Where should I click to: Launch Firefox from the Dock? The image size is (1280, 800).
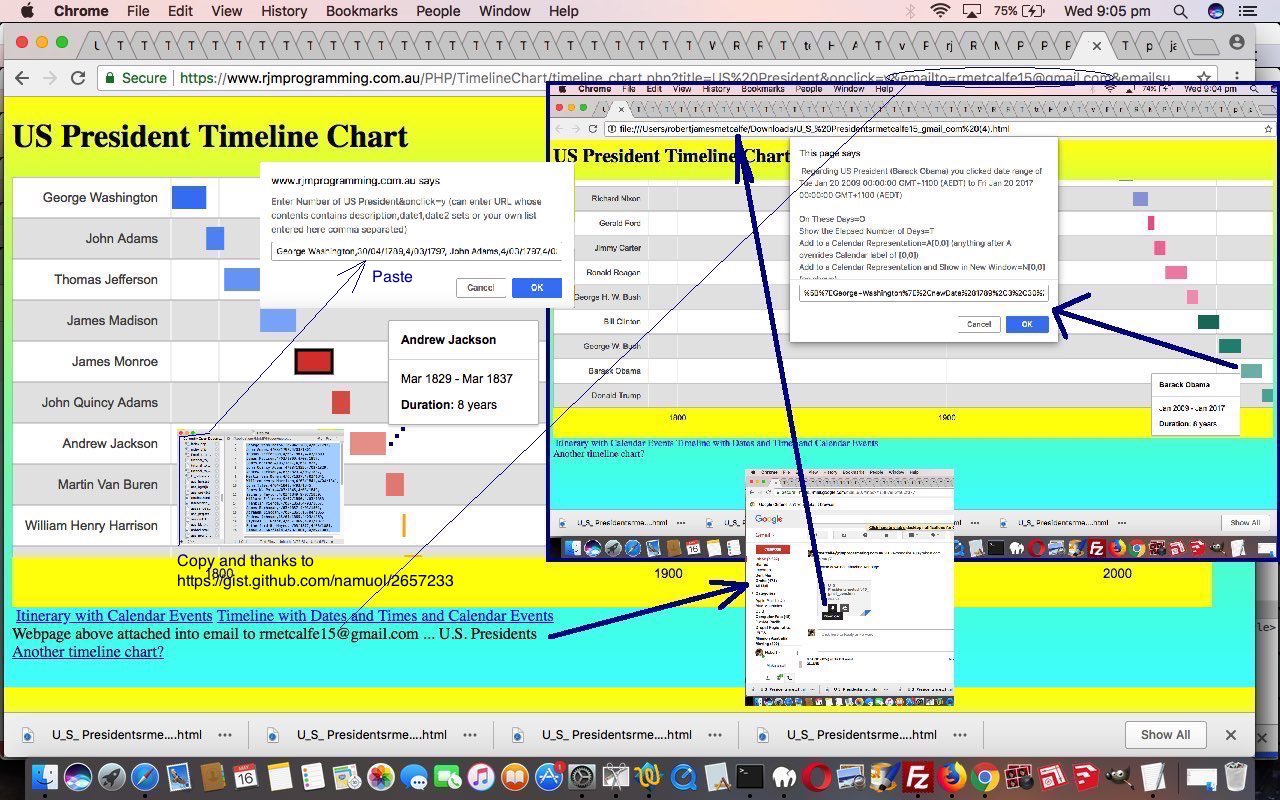951,776
